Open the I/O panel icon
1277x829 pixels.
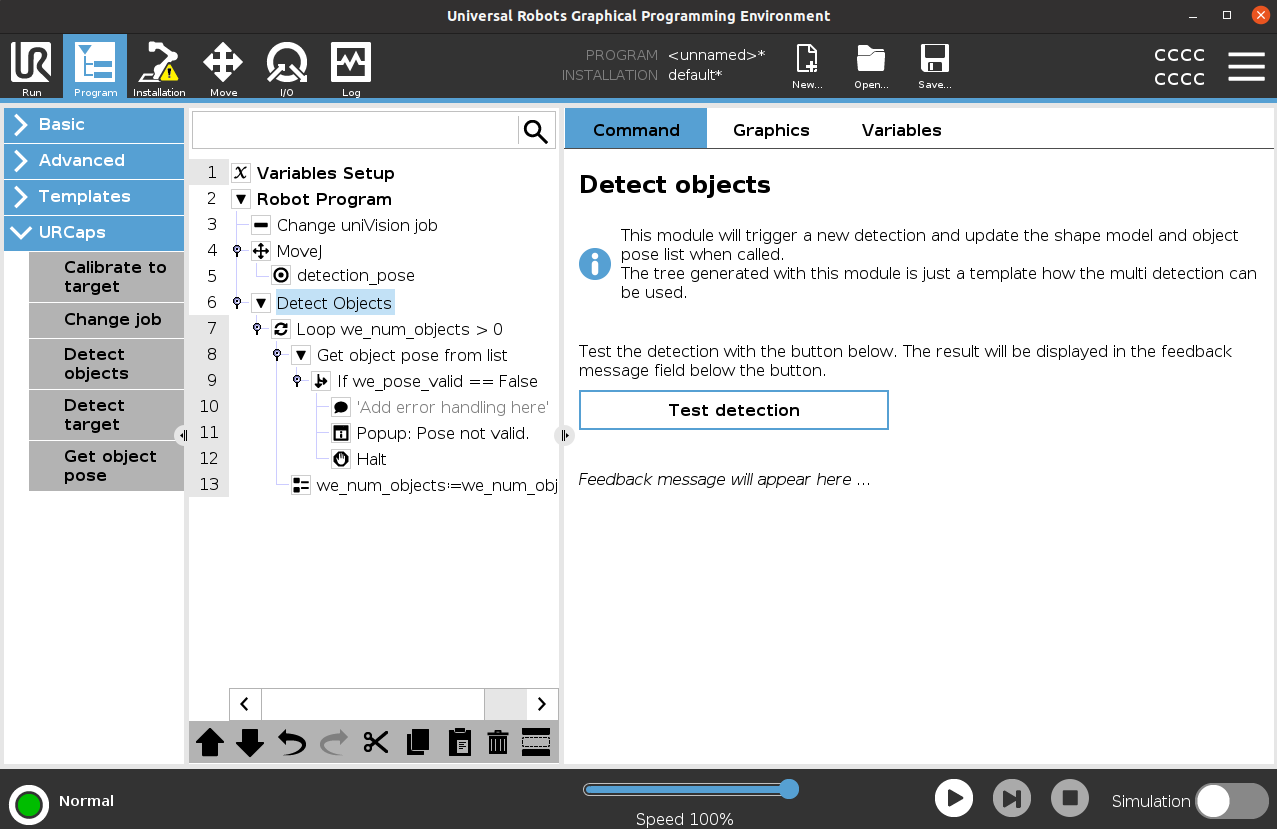(287, 68)
